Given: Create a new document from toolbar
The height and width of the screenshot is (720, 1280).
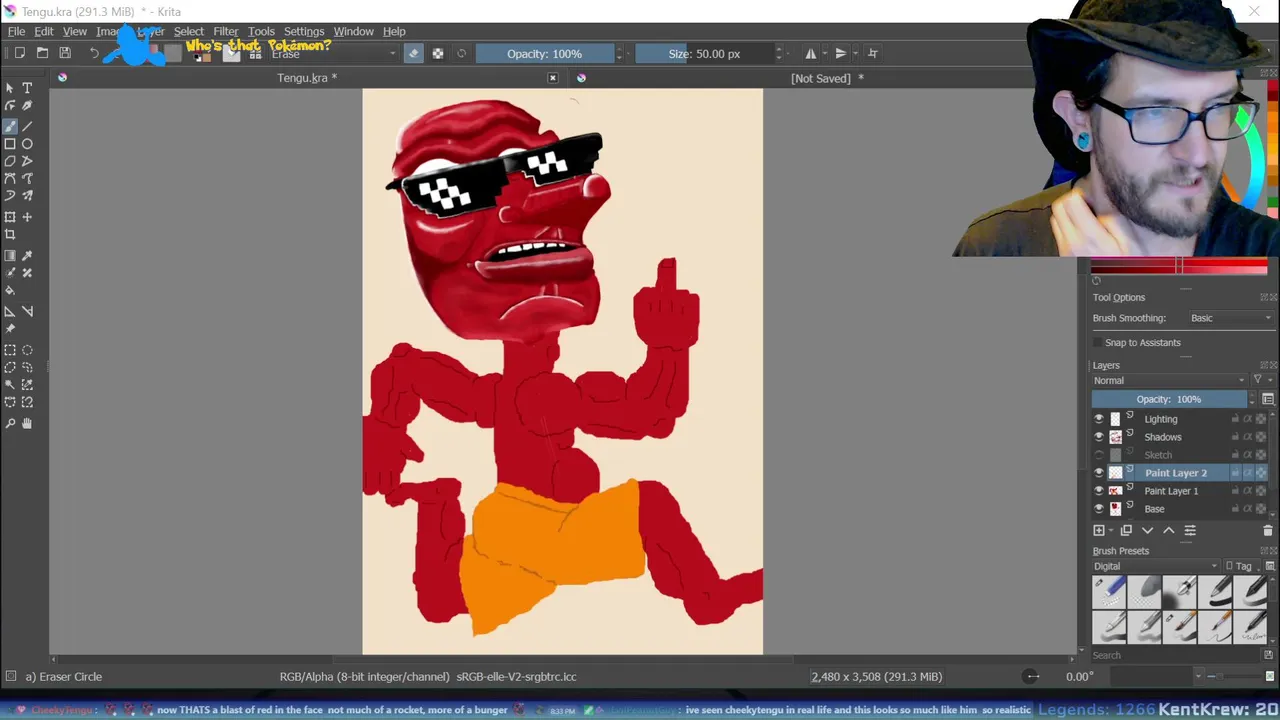Looking at the screenshot, I should click(19, 53).
